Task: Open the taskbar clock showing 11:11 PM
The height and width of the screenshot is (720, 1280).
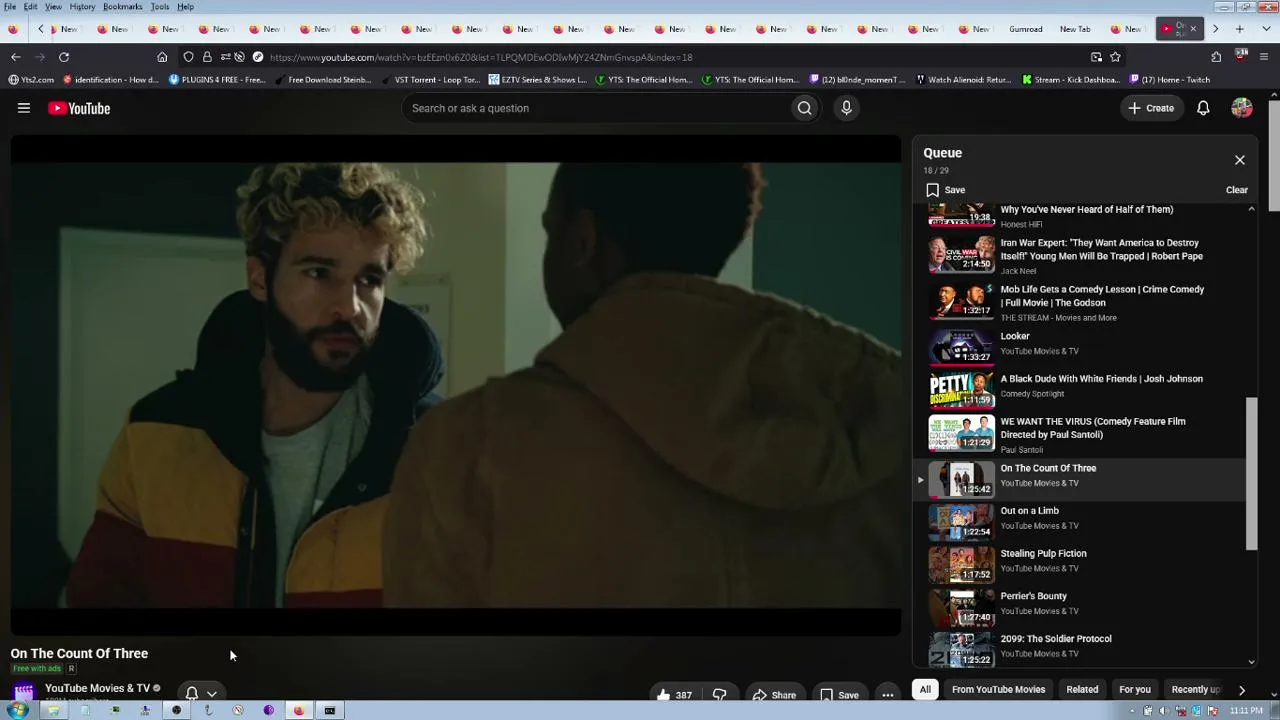Action: point(1246,711)
